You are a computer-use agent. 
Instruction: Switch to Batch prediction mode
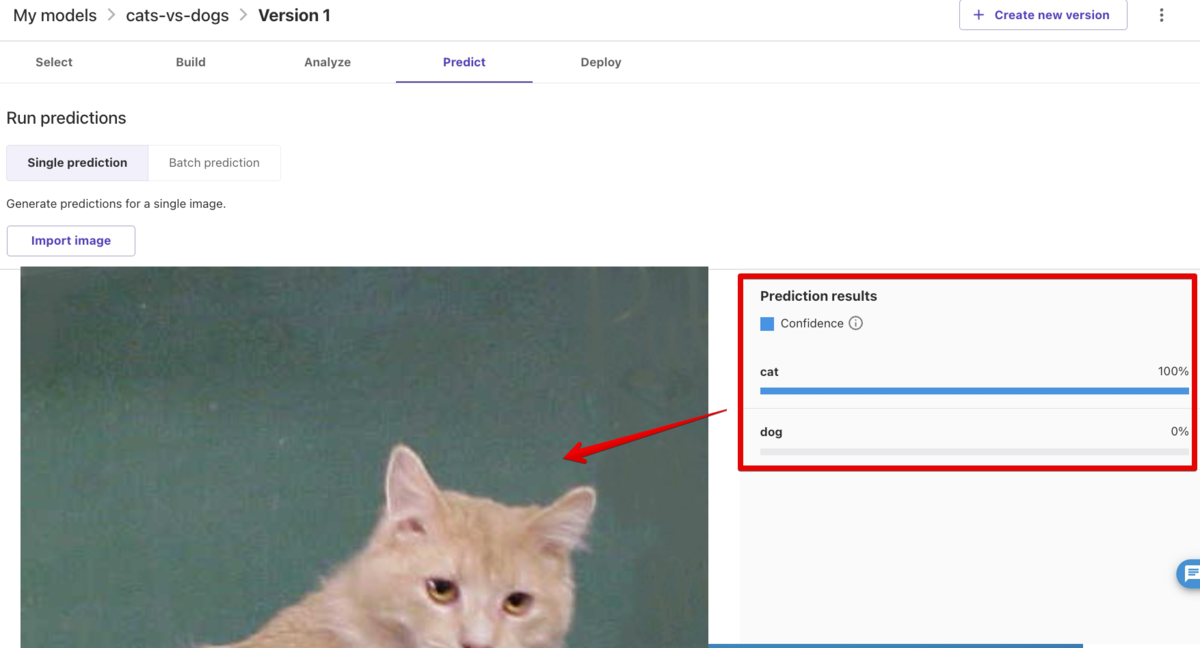pos(214,162)
